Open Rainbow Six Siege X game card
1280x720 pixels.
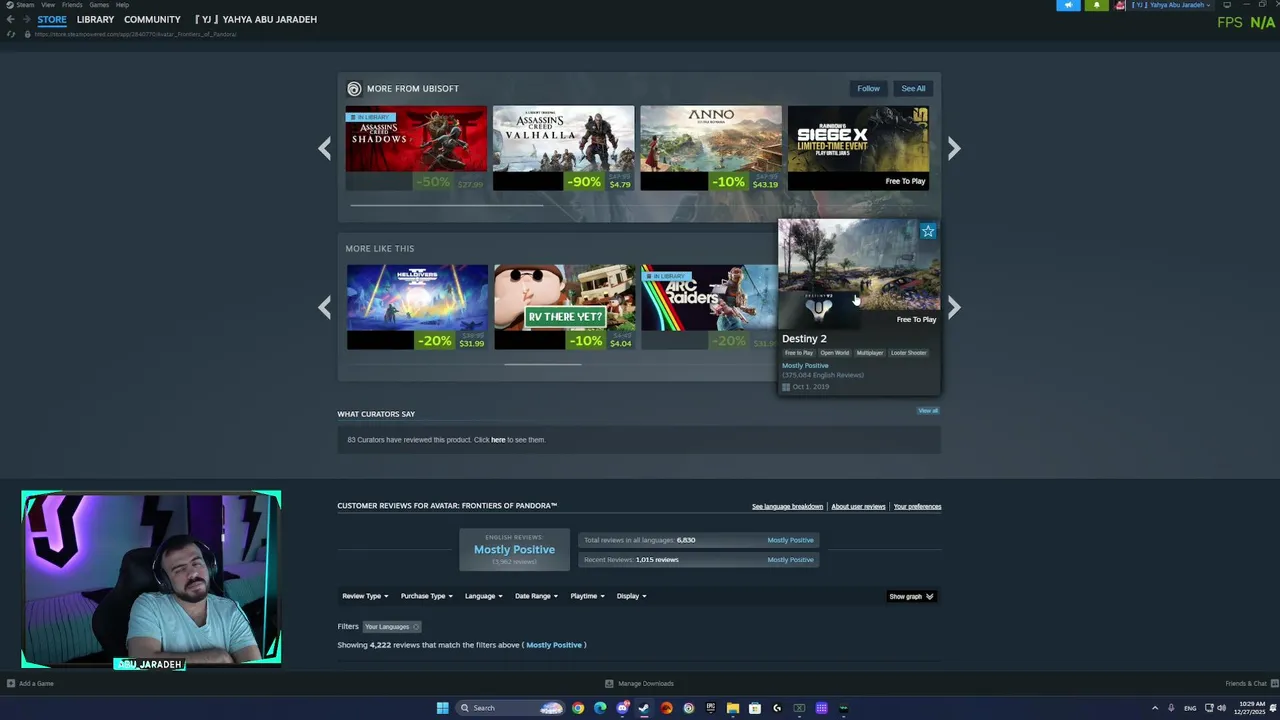[x=858, y=148]
